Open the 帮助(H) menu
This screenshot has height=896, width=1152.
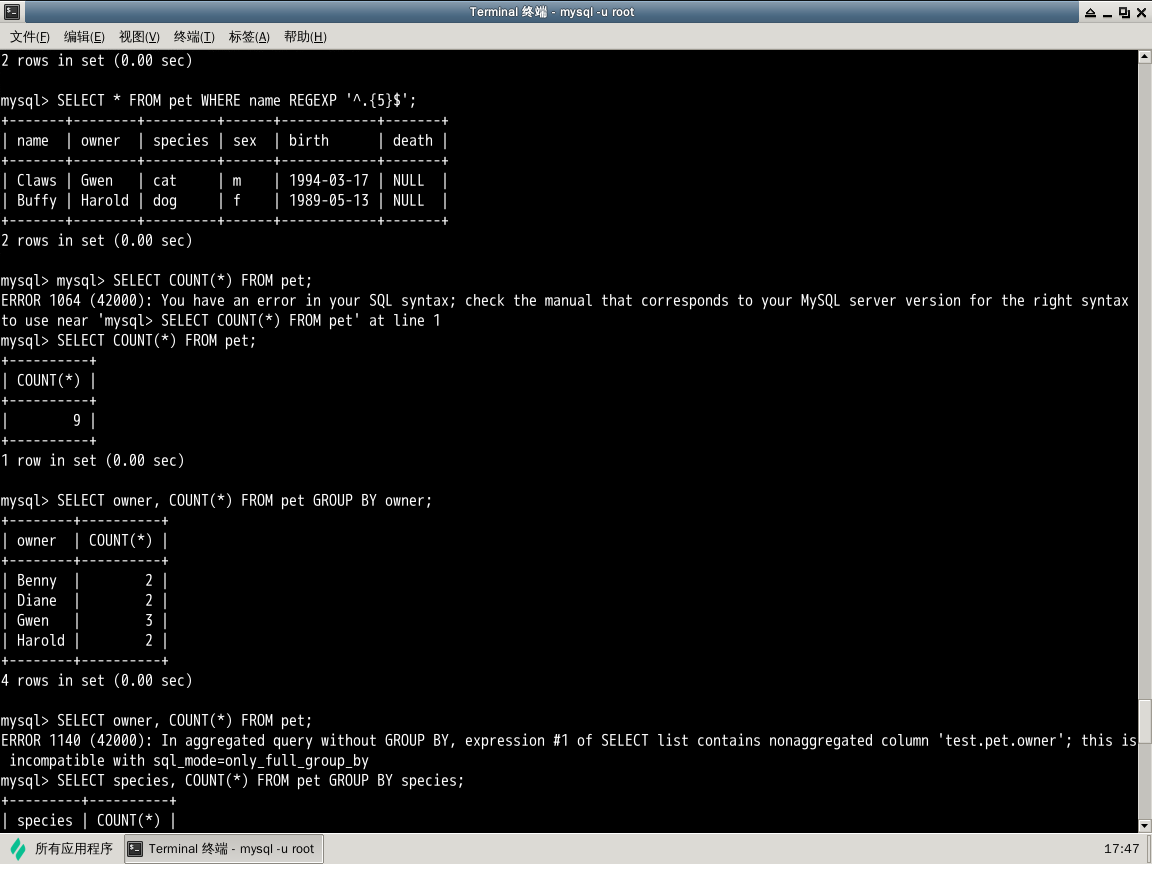(x=305, y=37)
